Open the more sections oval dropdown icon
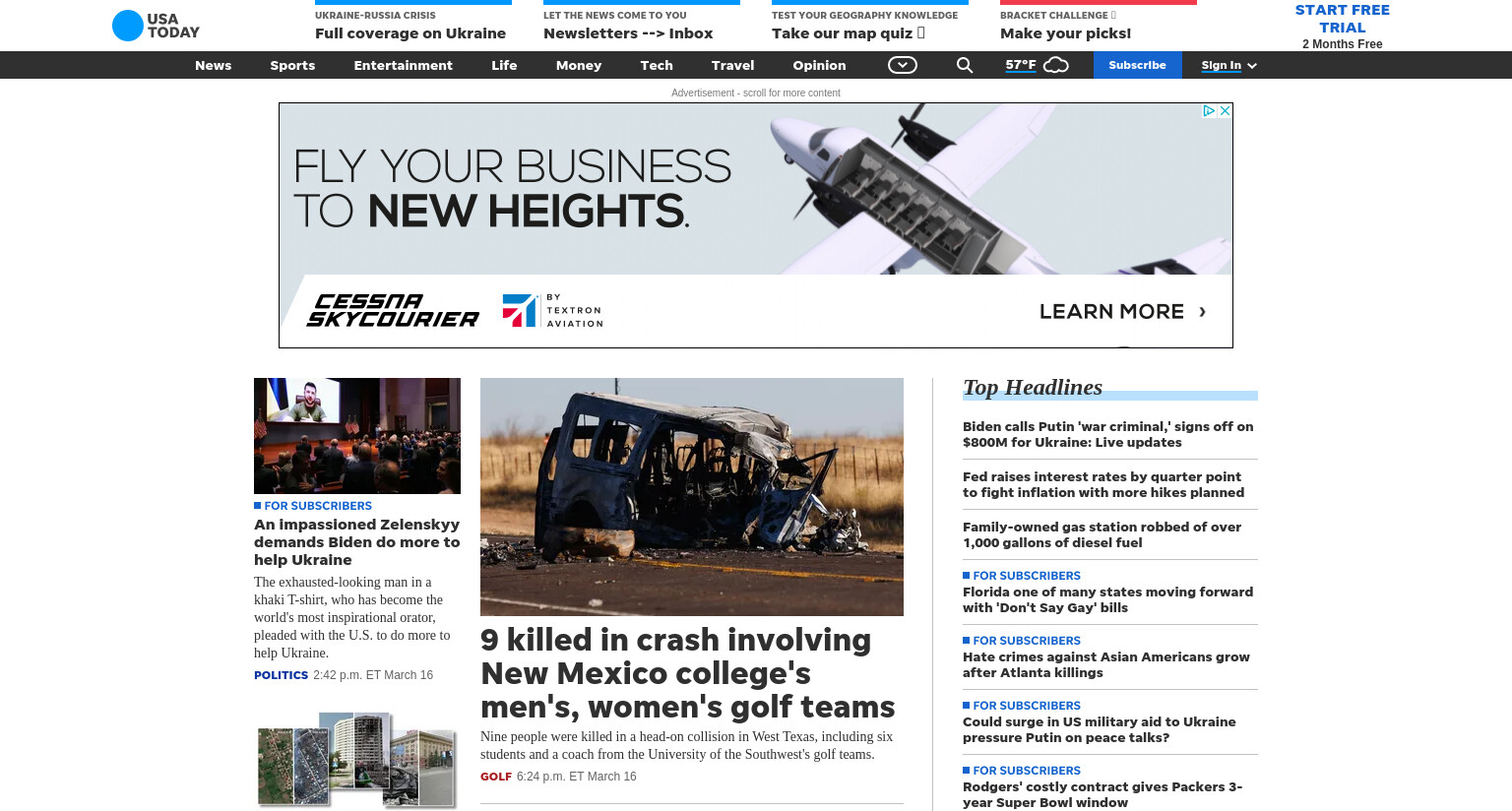1512x811 pixels. [903, 65]
